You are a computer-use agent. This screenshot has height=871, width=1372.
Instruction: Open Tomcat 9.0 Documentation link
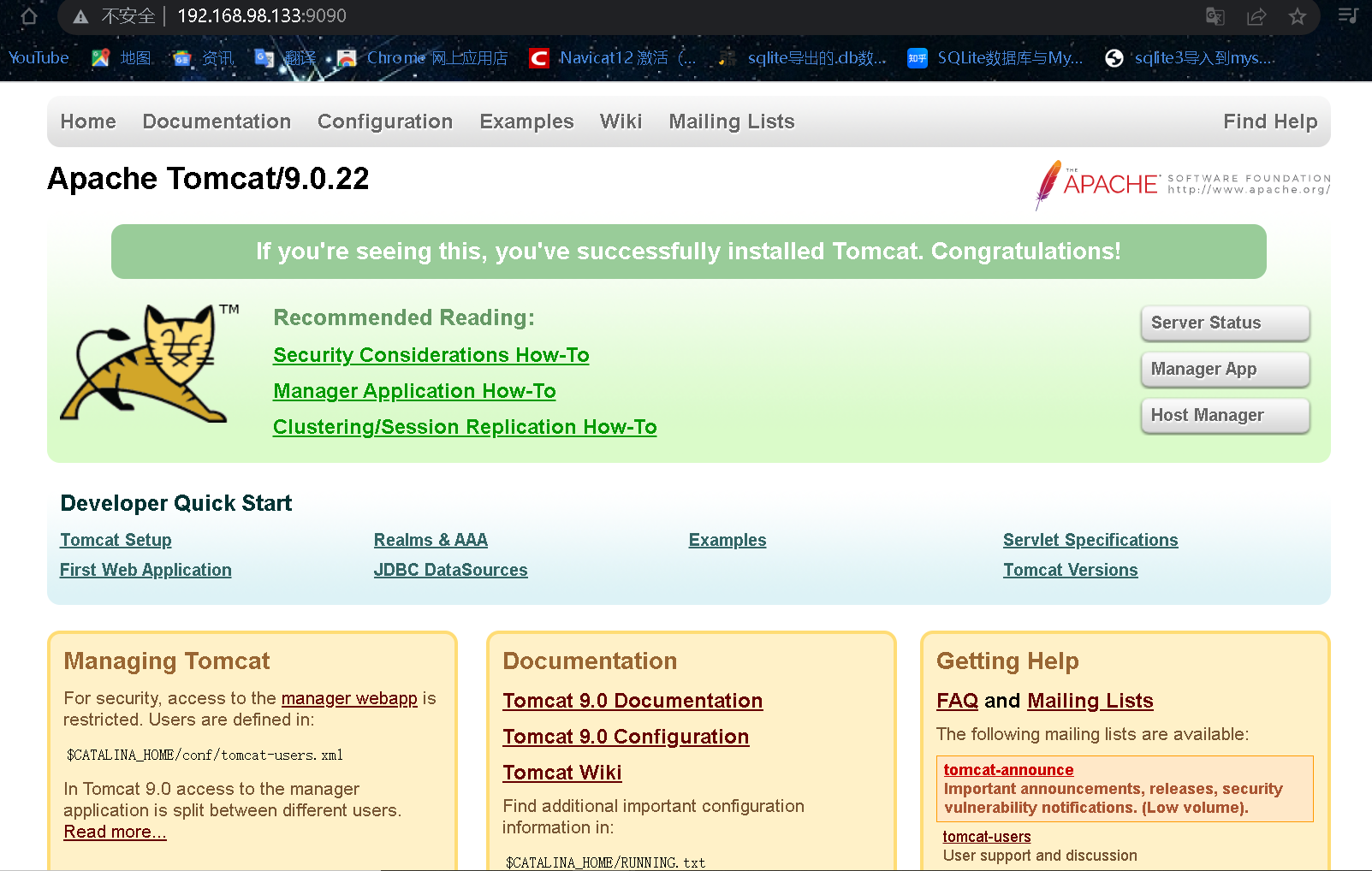click(633, 702)
